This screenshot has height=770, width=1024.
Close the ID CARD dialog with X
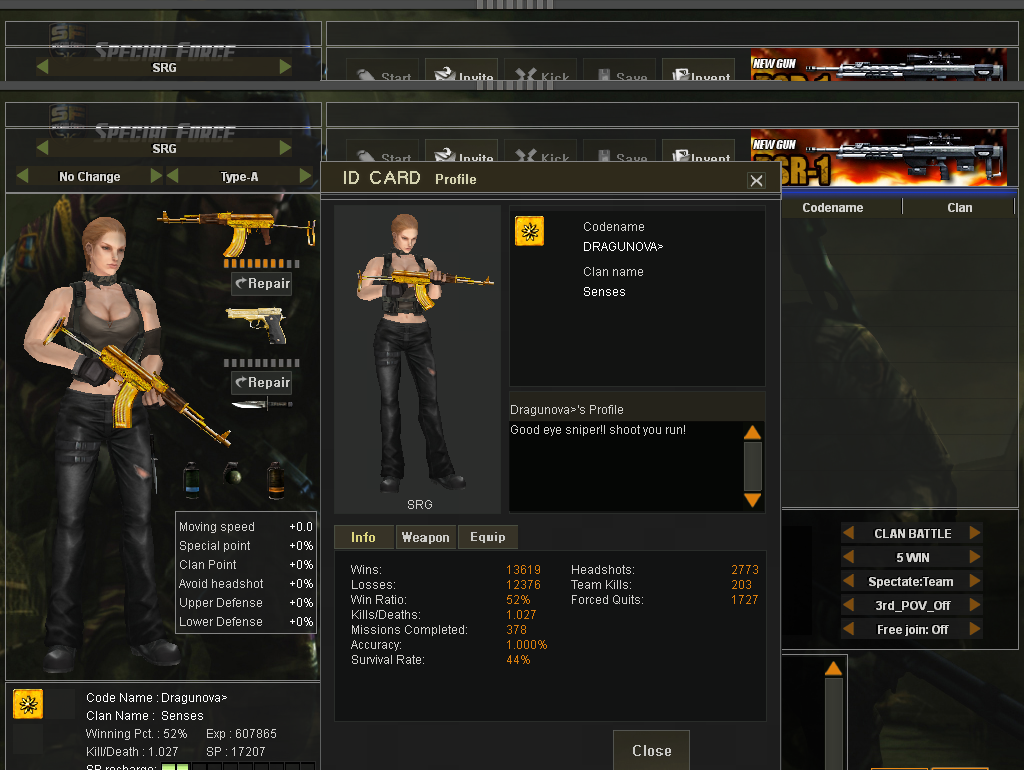[x=756, y=180]
